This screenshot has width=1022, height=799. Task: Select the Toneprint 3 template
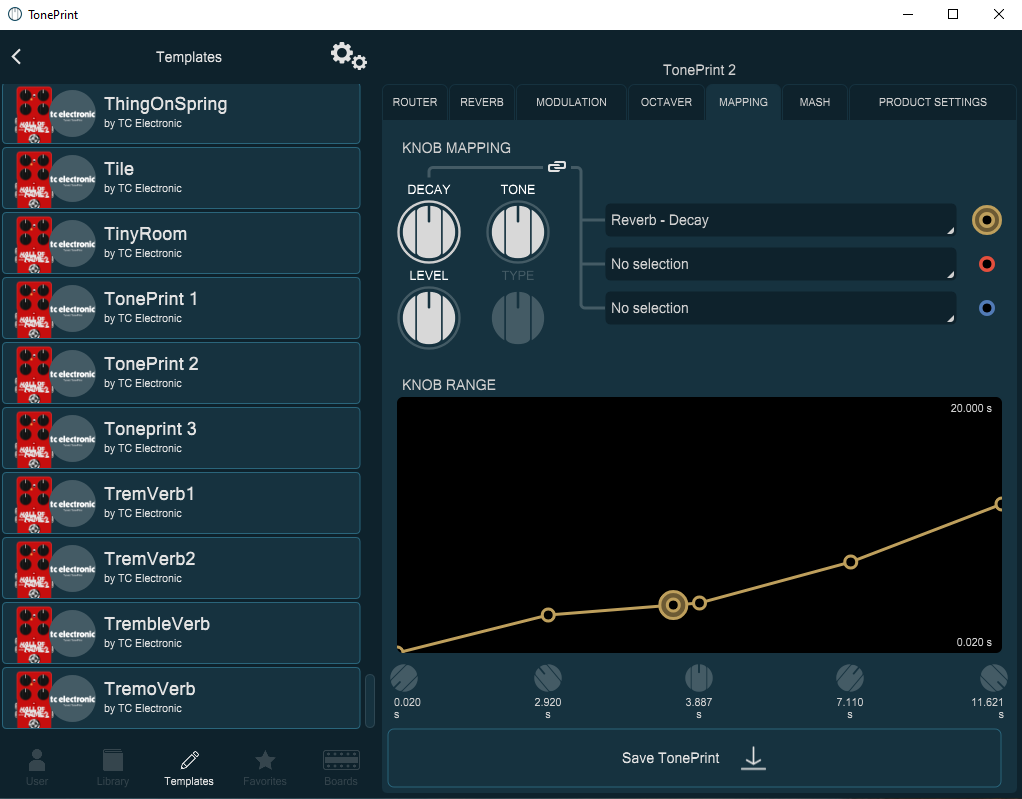tap(181, 438)
